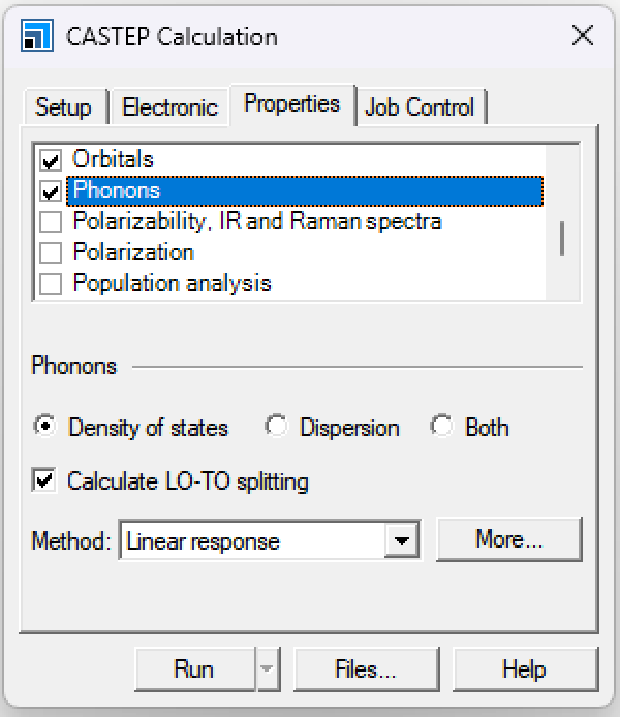
Task: Select the Both radio button
Action: (441, 427)
